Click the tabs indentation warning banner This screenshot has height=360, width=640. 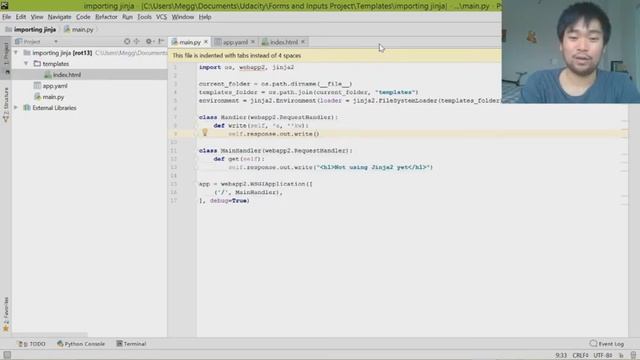click(335, 56)
